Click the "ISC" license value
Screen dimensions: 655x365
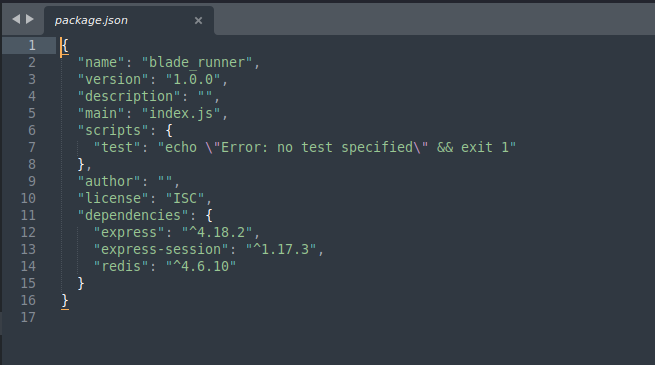click(x=185, y=198)
